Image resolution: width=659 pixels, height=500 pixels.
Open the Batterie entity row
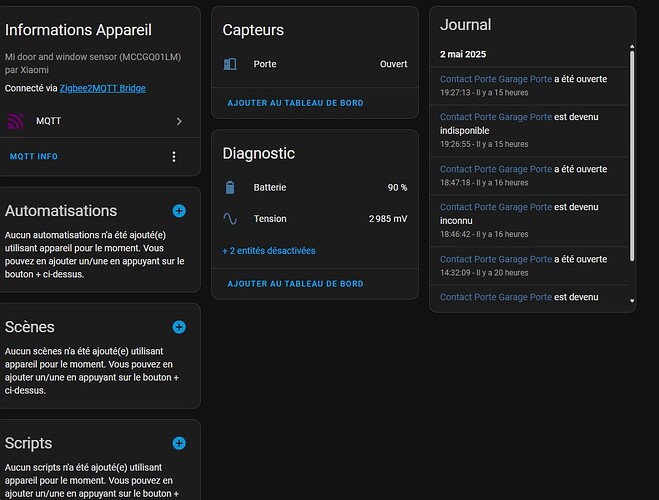coord(315,187)
